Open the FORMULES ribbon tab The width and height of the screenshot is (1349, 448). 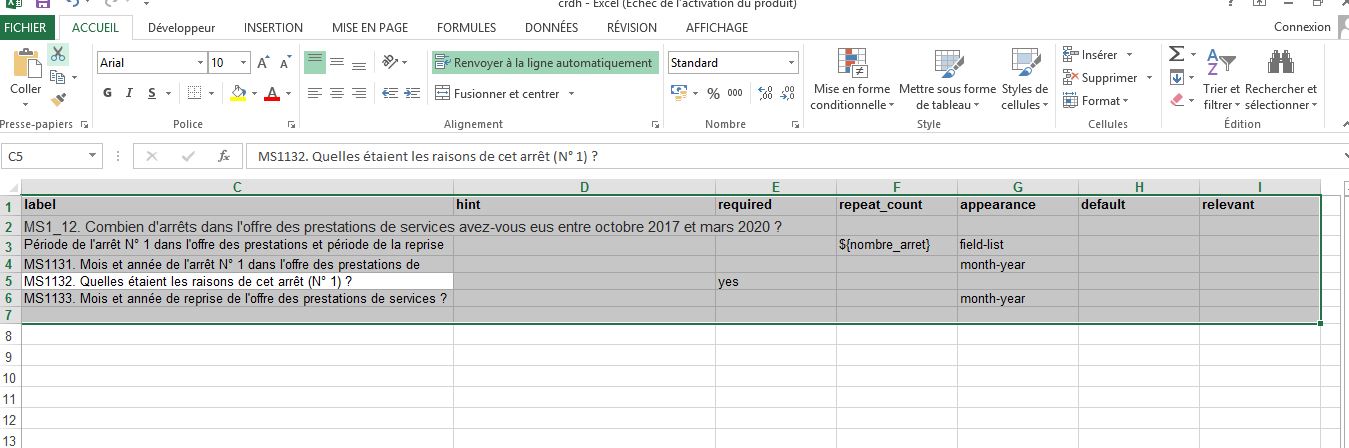coord(466,28)
